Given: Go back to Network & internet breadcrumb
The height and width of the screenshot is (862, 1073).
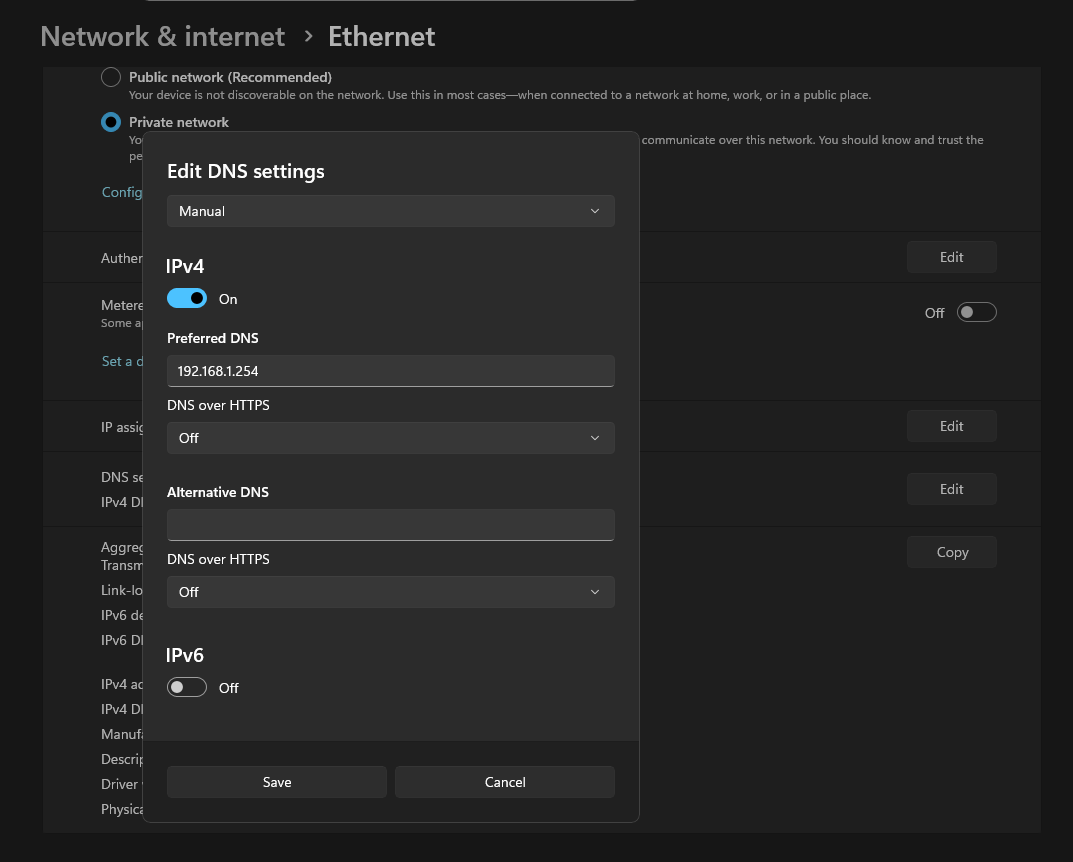Looking at the screenshot, I should pyautogui.click(x=162, y=37).
